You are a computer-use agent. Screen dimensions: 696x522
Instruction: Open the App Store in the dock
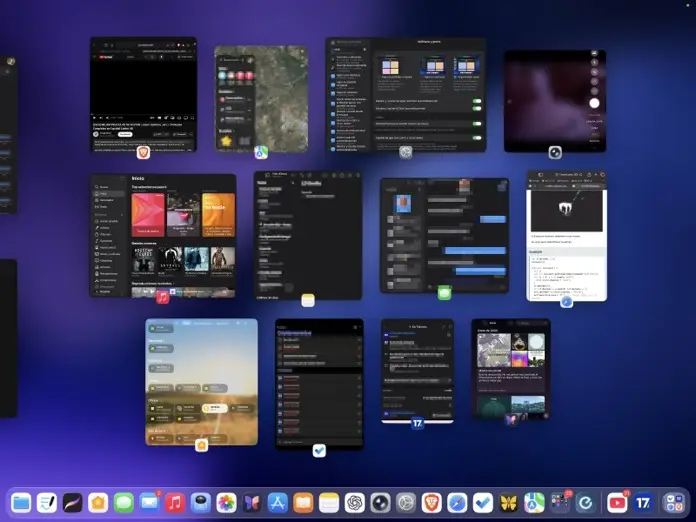click(277, 503)
